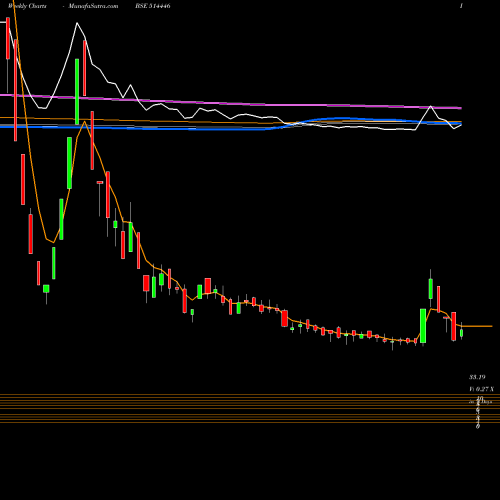Viewport: 500px width, 500px height.
Task: Click the 'BSE 514446' symbol text
Action: [153, 6]
